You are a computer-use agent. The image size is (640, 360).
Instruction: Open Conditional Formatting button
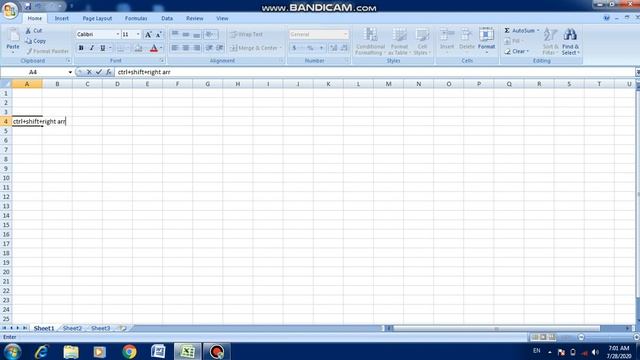370,41
